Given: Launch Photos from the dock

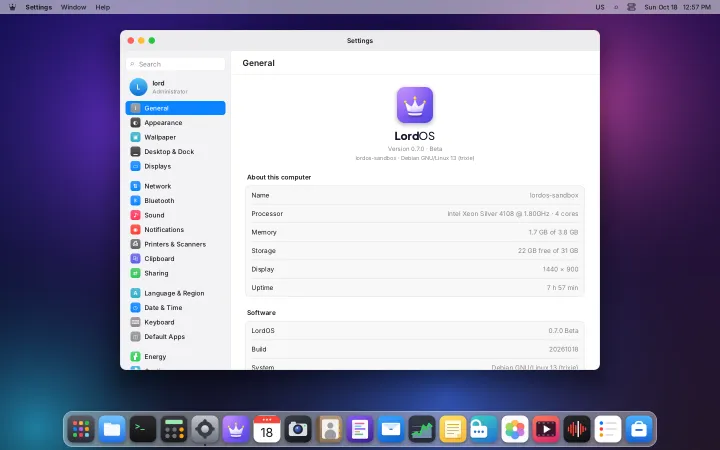Looking at the screenshot, I should tap(515, 429).
